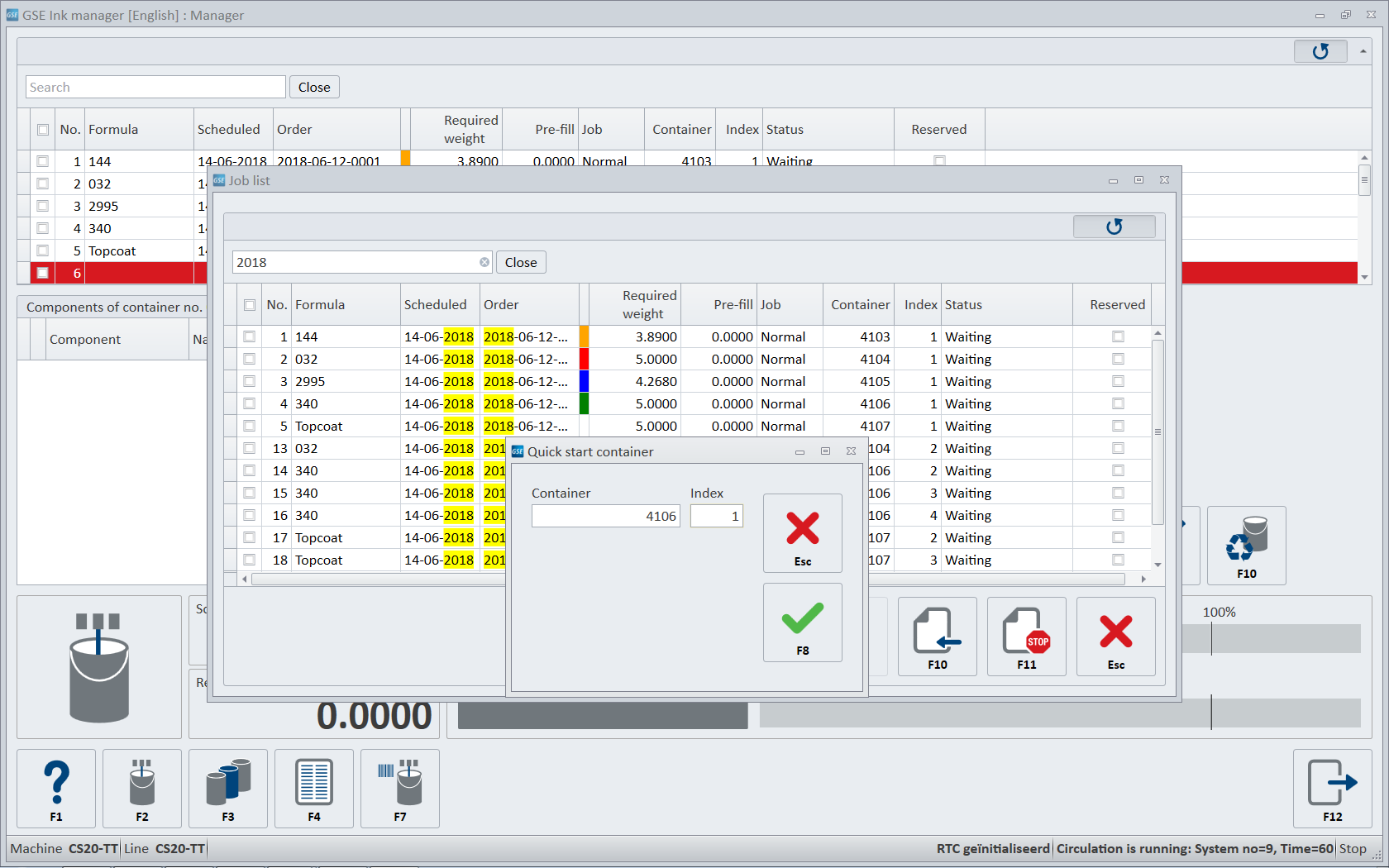Screen dimensions: 1389x868
Task: Click the F12 exit arrow icon
Action: (x=1333, y=789)
